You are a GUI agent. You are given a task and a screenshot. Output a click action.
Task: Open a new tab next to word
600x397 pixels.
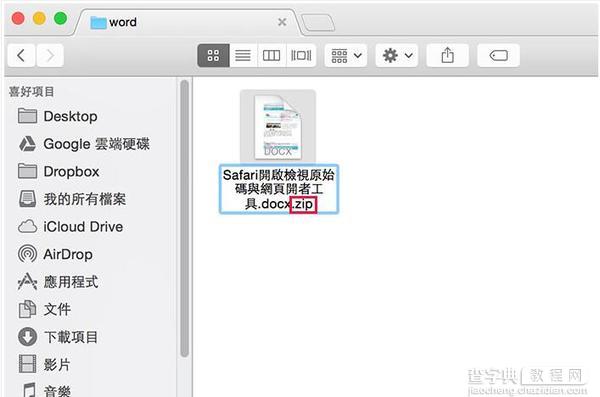[318, 23]
